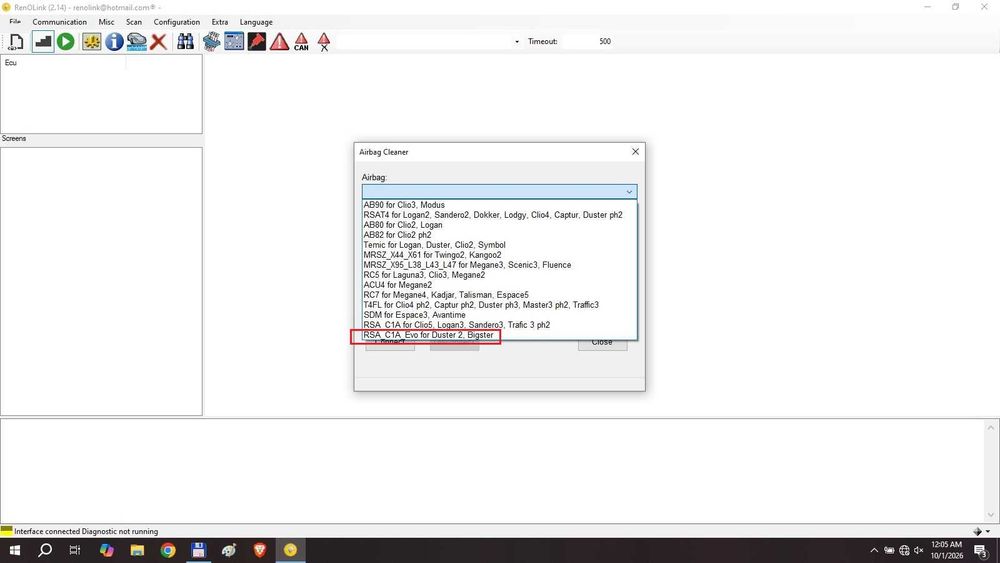Open the Communication menu

pos(59,22)
